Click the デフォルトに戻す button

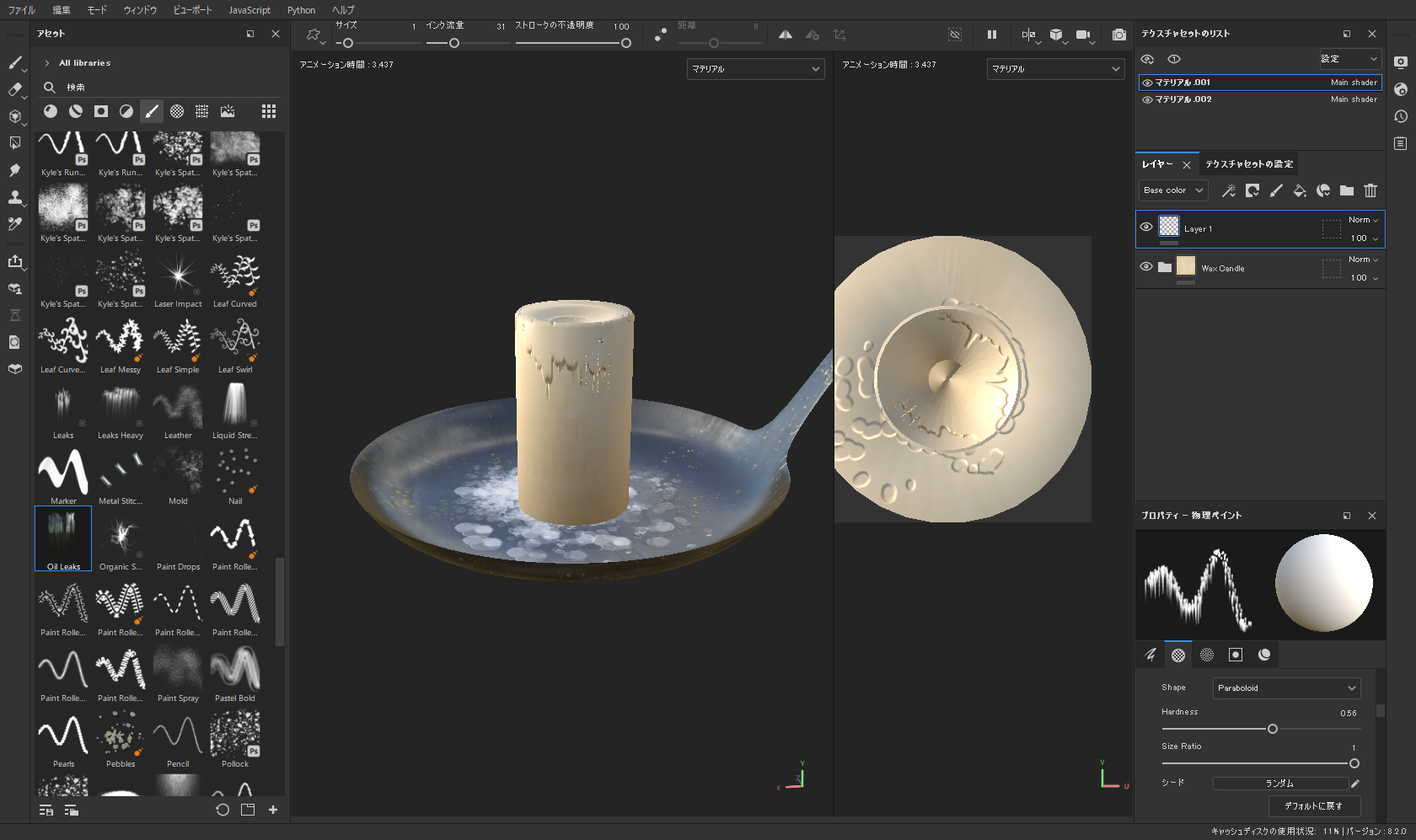[x=1313, y=806]
